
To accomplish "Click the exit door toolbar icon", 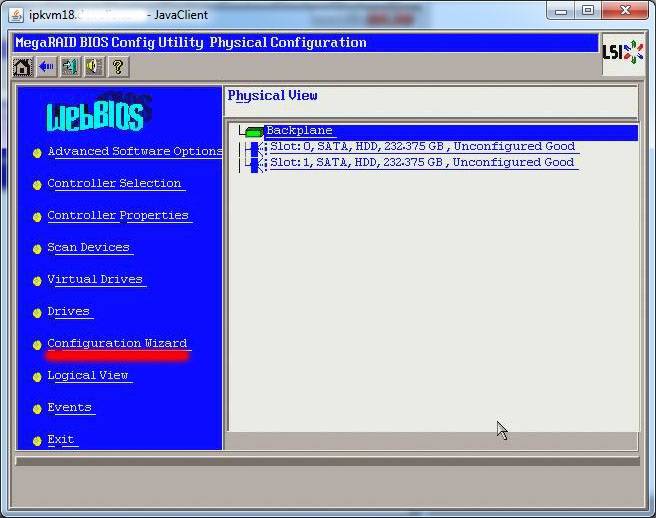I will [70, 67].
